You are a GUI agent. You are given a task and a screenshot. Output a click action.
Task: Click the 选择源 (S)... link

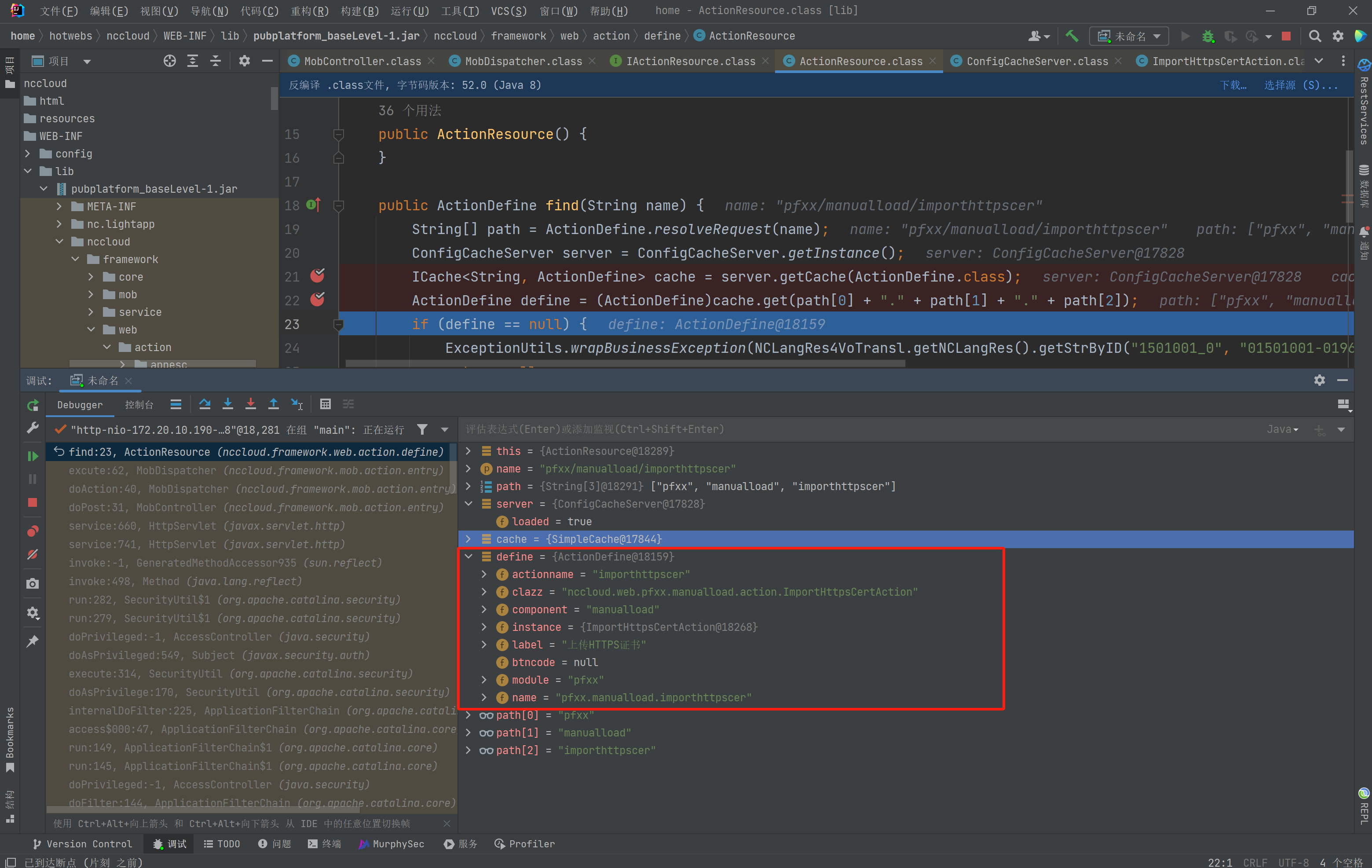[1300, 85]
